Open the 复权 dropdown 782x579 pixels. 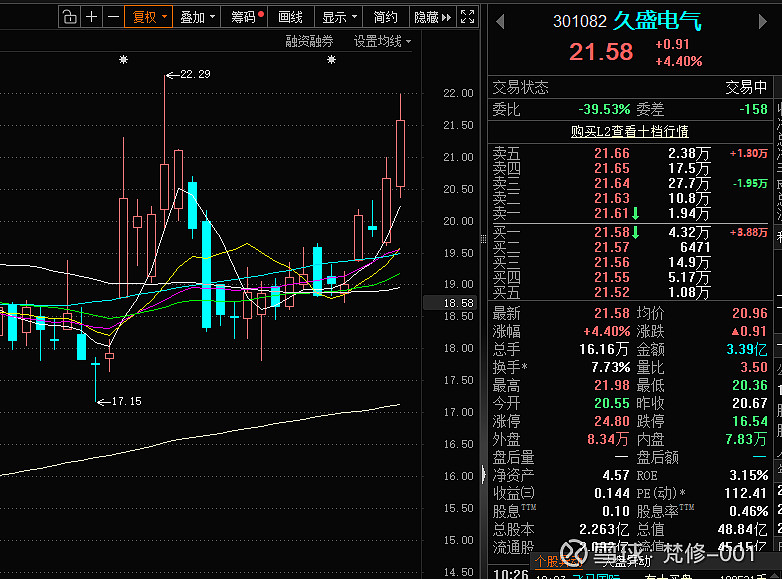[149, 17]
